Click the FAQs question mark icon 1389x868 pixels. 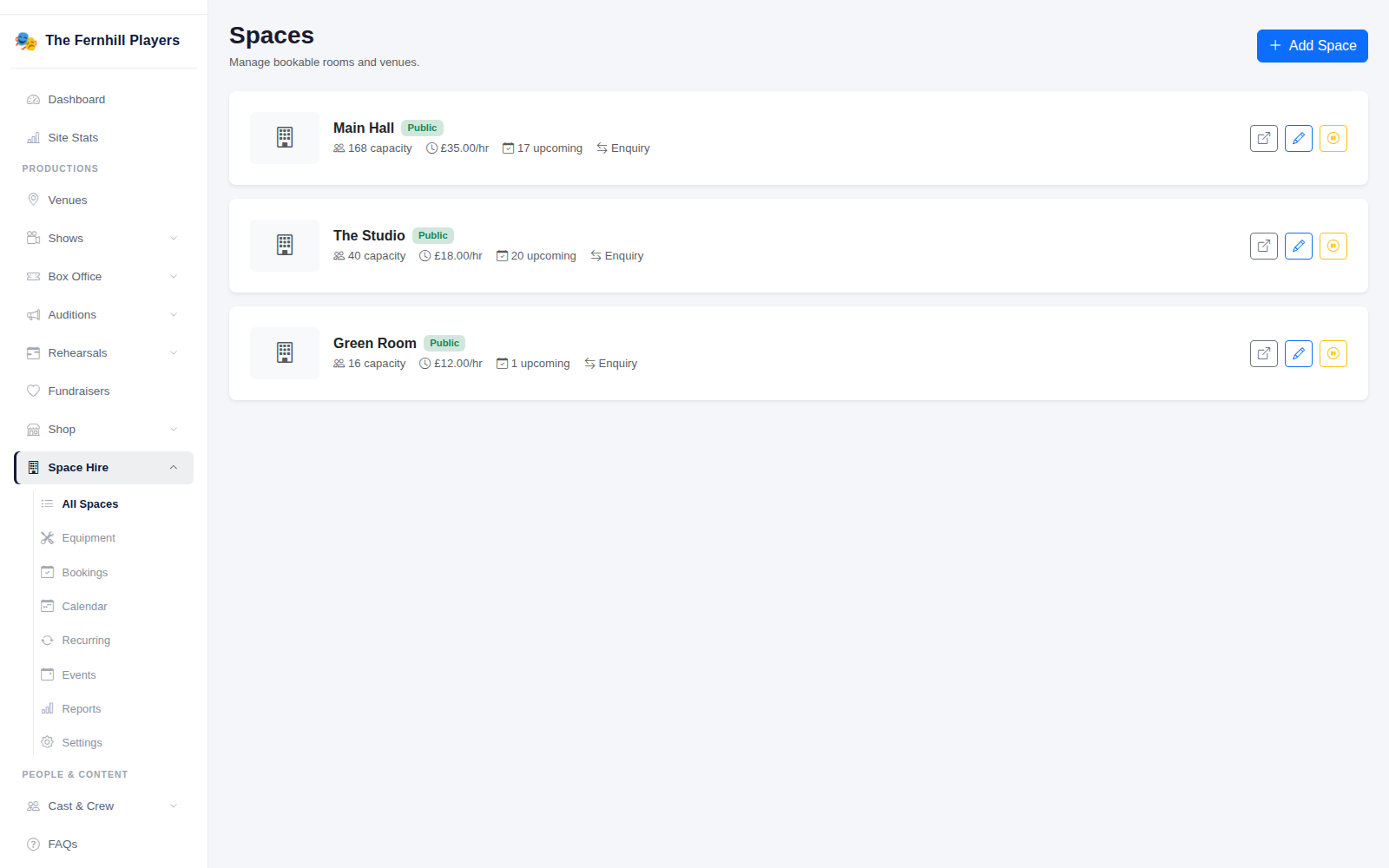pos(33,845)
